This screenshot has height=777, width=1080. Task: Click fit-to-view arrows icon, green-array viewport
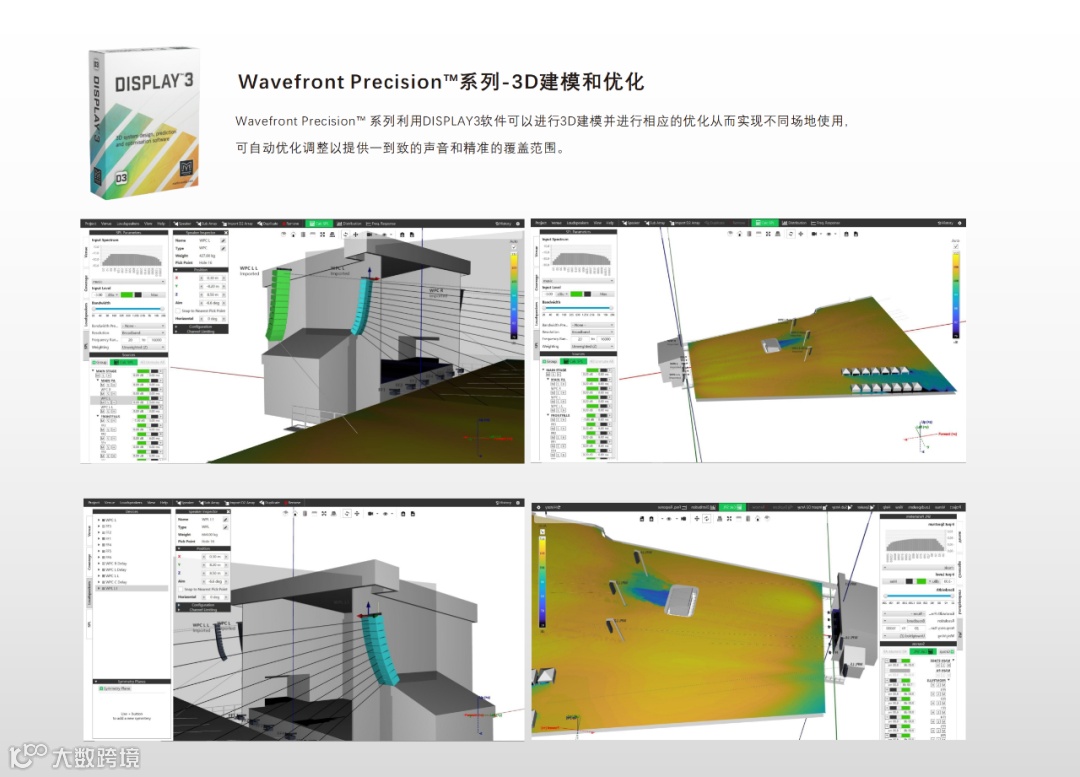pyautogui.click(x=322, y=234)
